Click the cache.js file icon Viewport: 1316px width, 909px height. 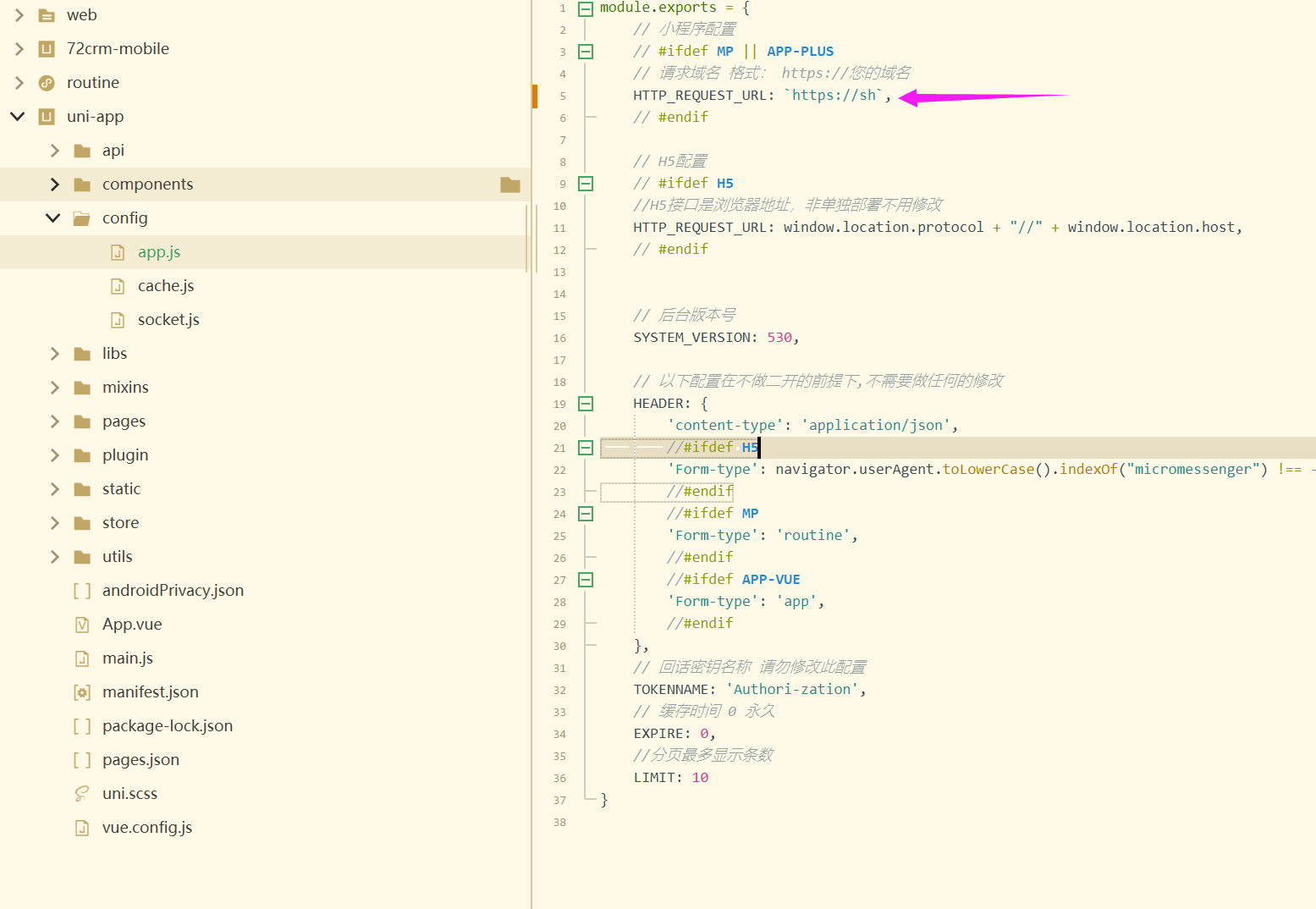pyautogui.click(x=118, y=286)
